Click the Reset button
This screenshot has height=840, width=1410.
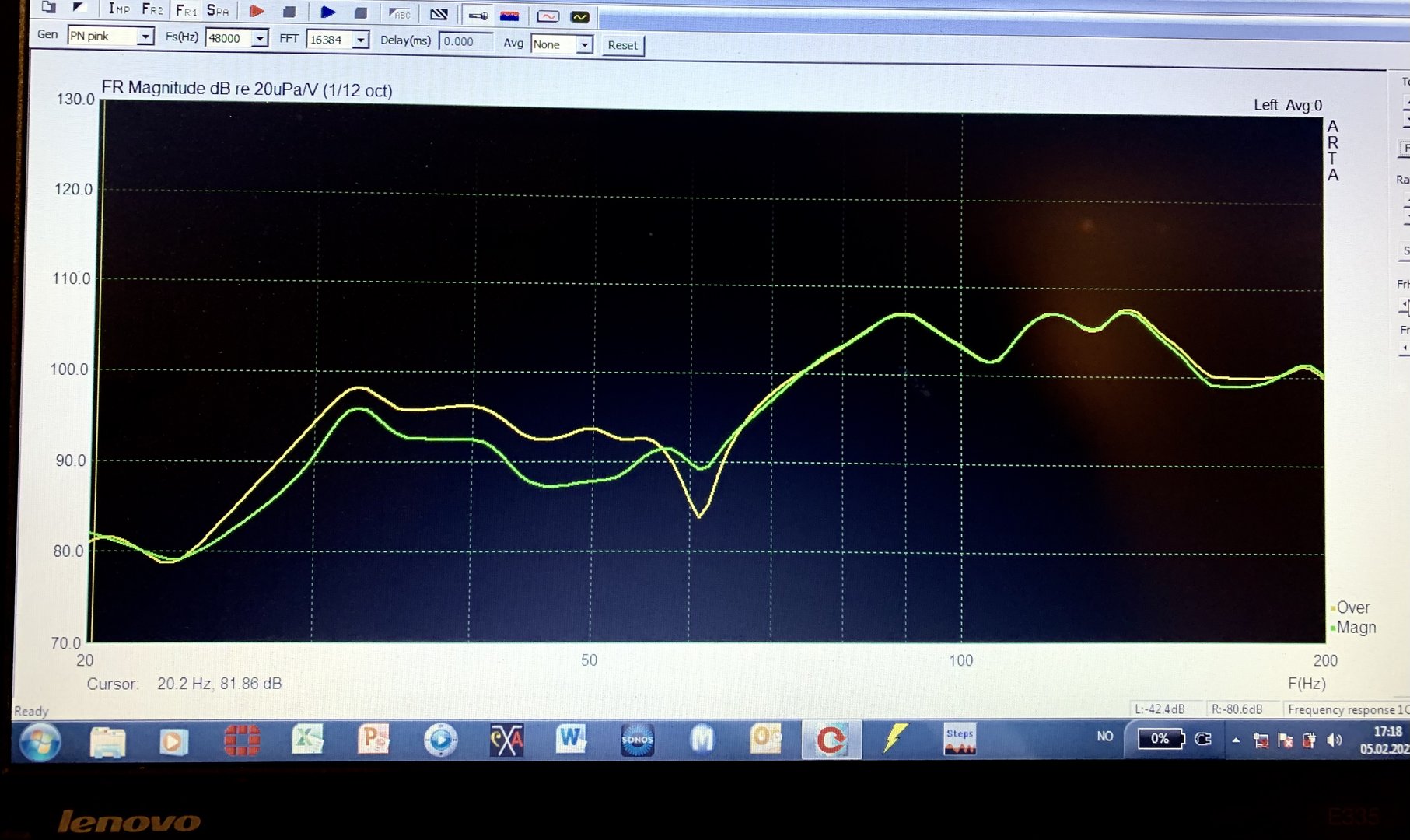622,45
